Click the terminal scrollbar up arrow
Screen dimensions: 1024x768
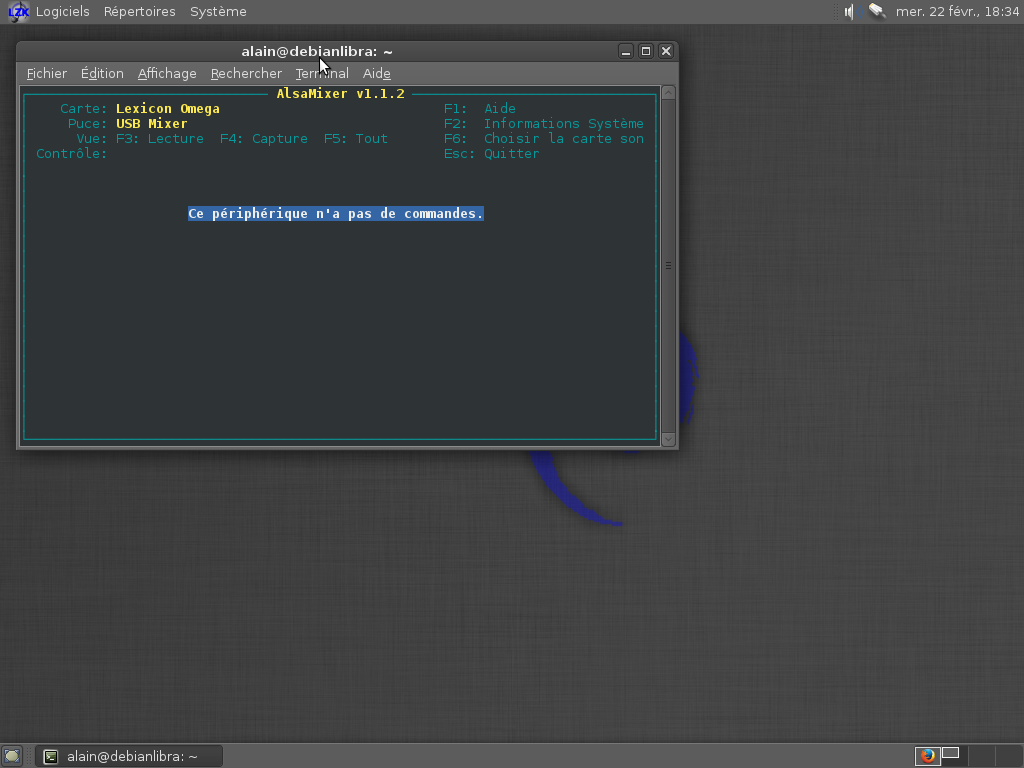tap(668, 93)
